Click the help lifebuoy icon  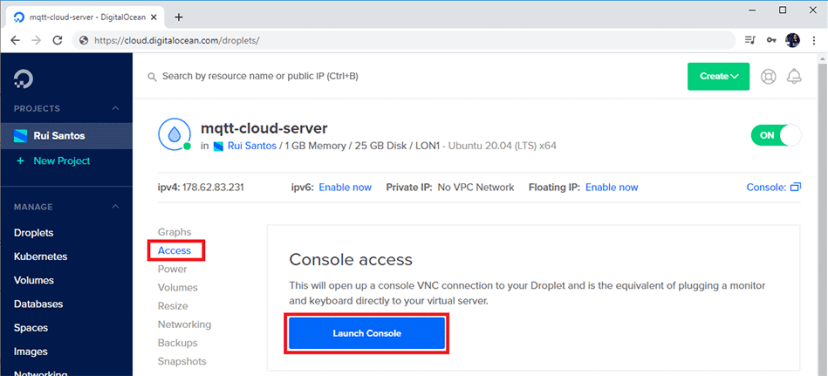pyautogui.click(x=768, y=77)
